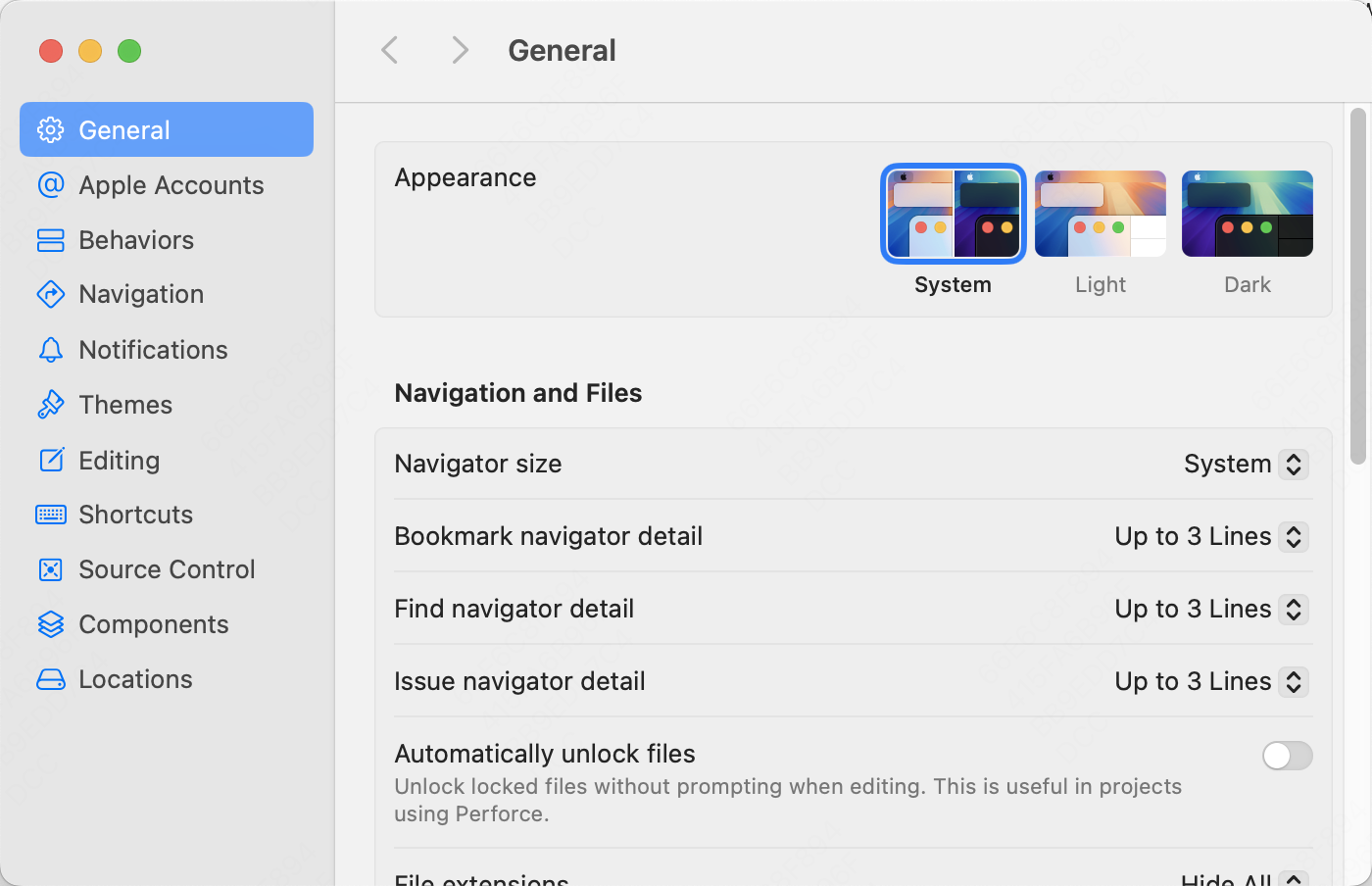Minimize window with the yellow button

point(90,50)
